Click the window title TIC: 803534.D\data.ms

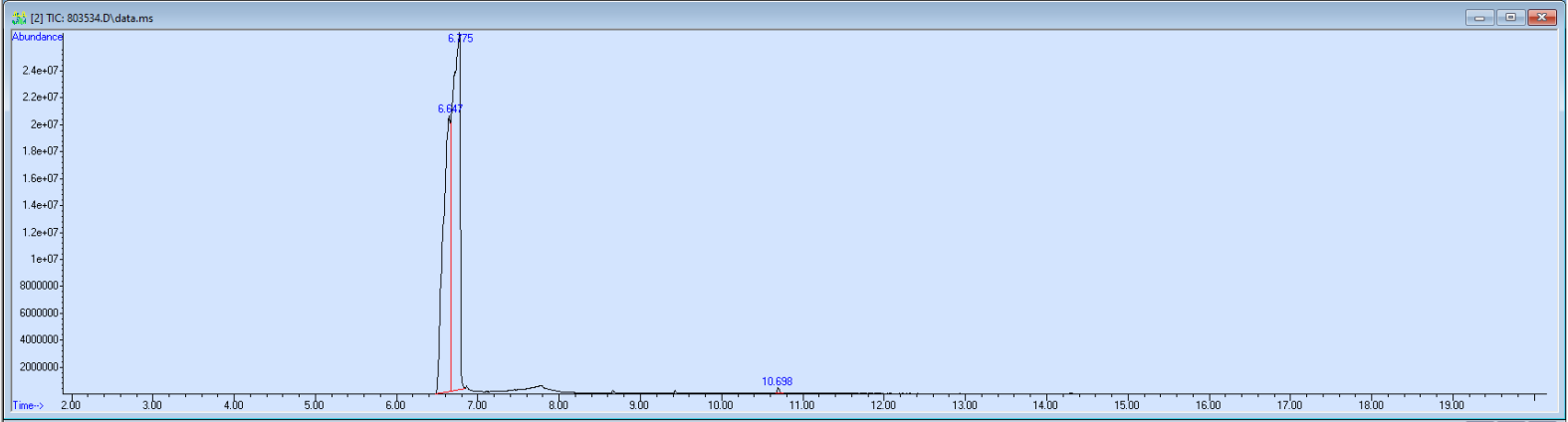coord(92,18)
